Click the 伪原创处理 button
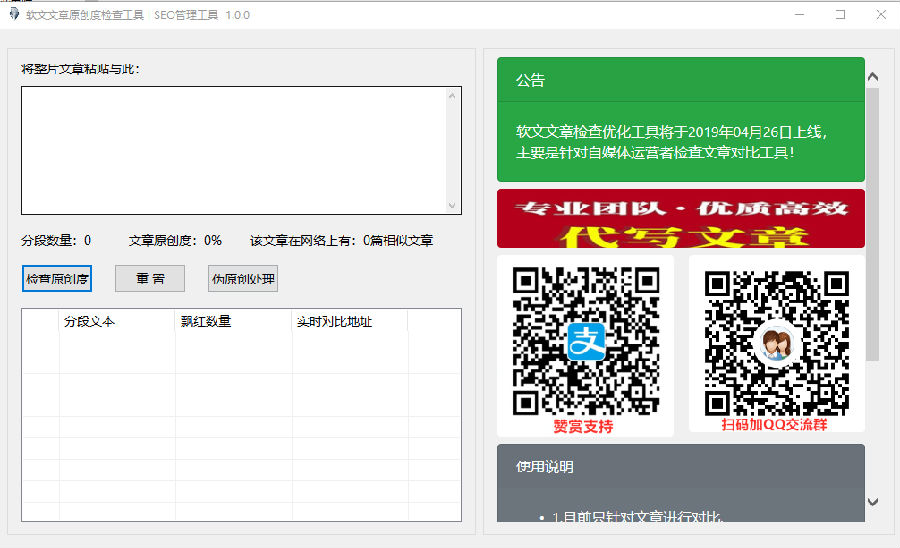900x548 pixels. [x=243, y=278]
